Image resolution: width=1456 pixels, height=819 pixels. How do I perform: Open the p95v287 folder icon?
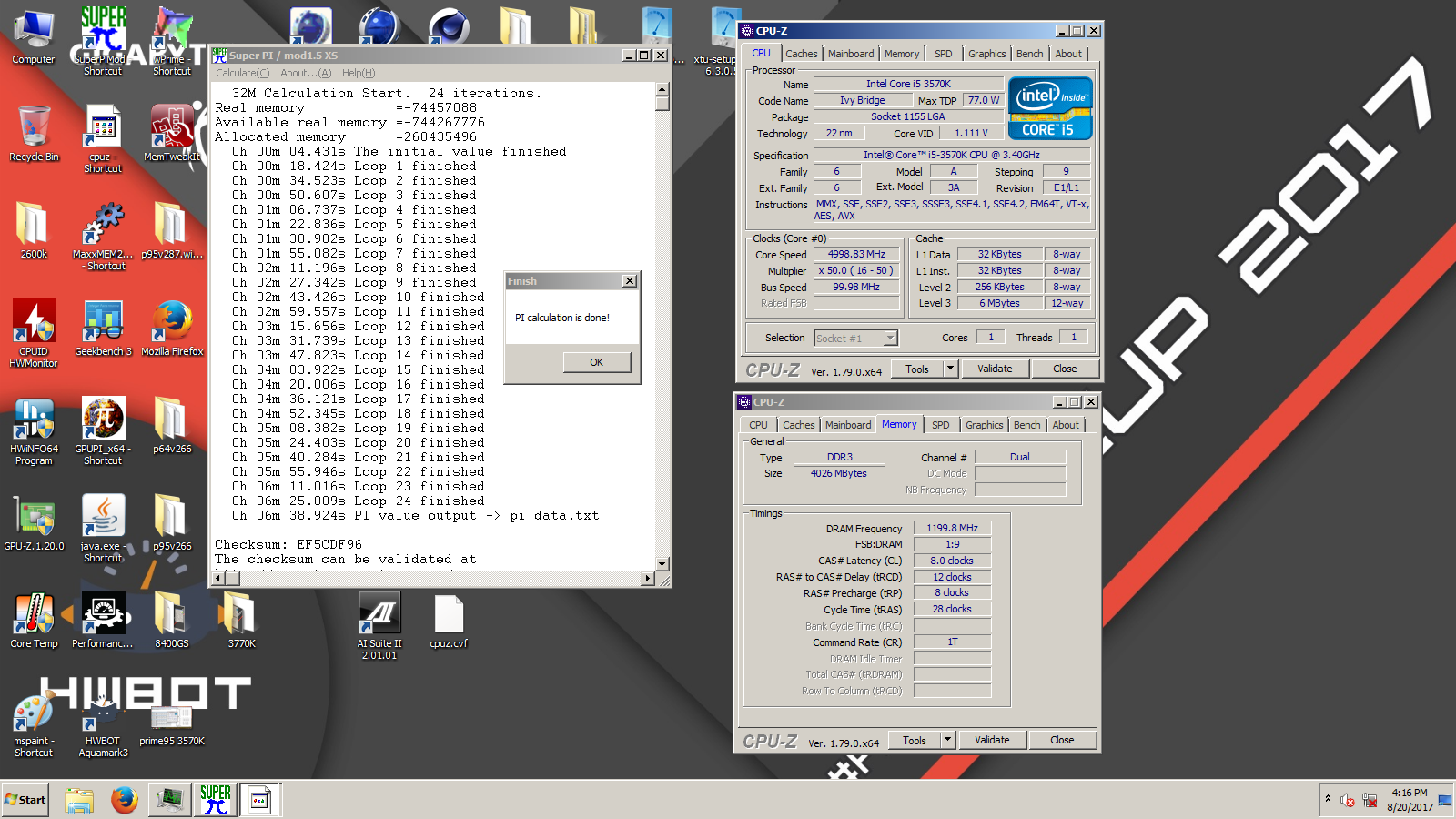click(x=172, y=230)
